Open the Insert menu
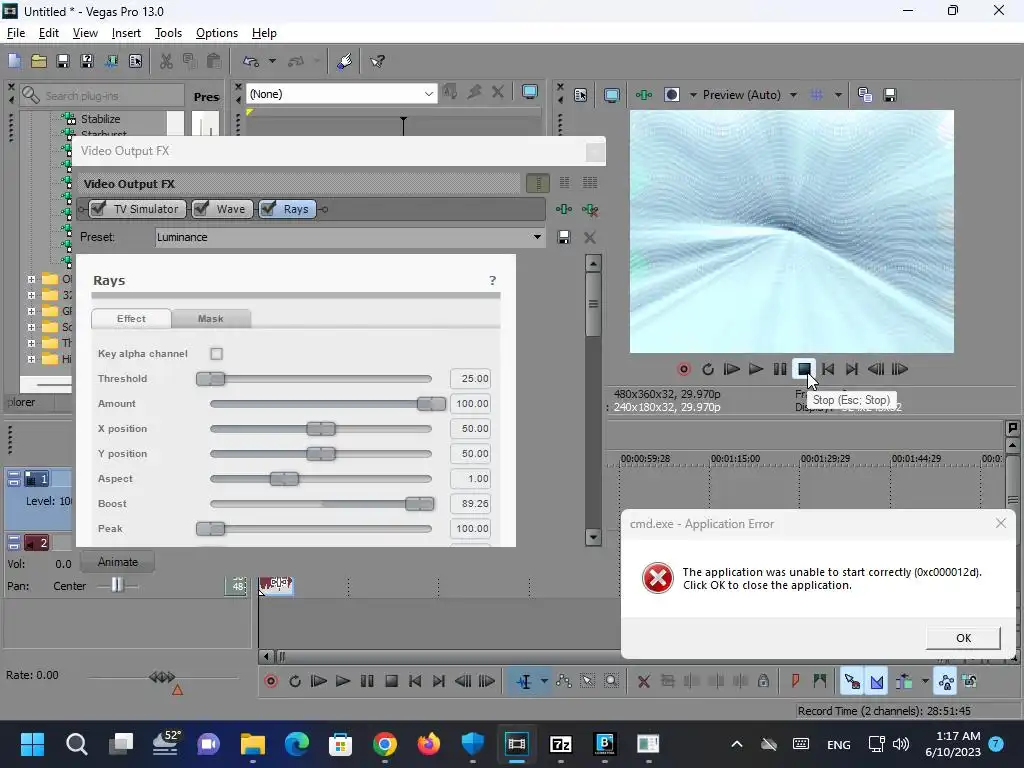The height and width of the screenshot is (768, 1024). (126, 33)
